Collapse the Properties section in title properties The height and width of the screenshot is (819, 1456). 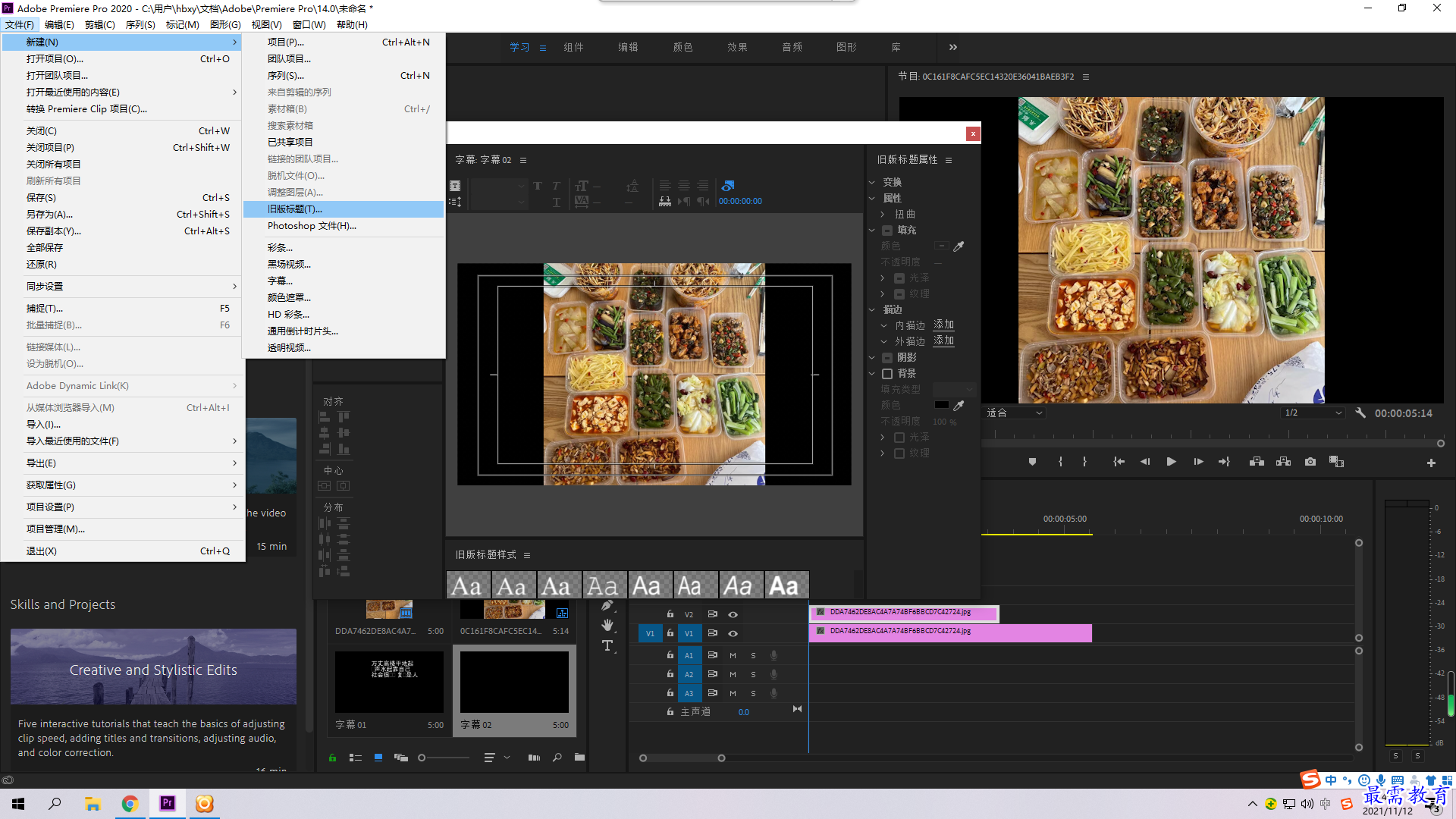point(872,199)
